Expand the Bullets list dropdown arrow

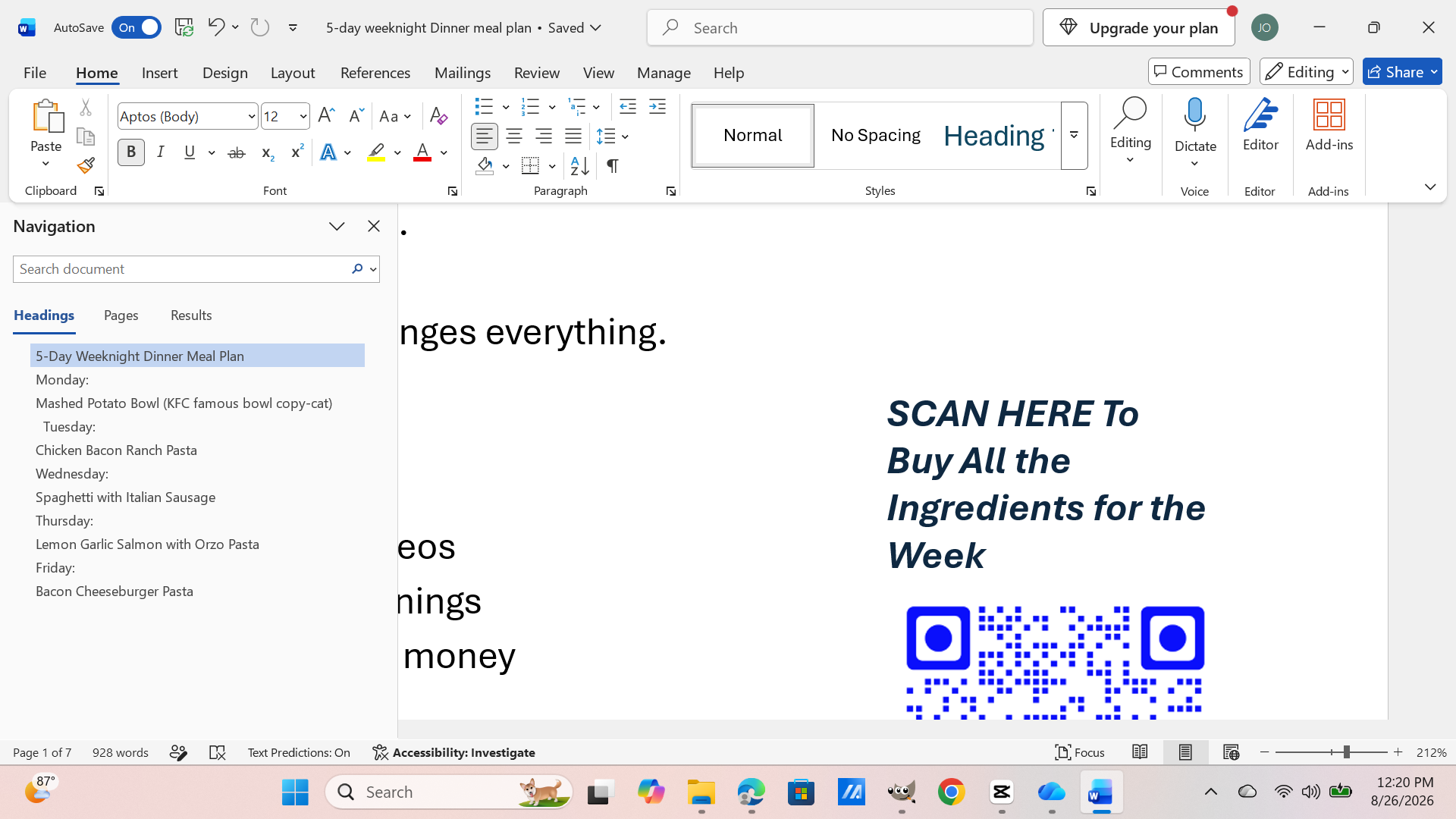(x=505, y=107)
